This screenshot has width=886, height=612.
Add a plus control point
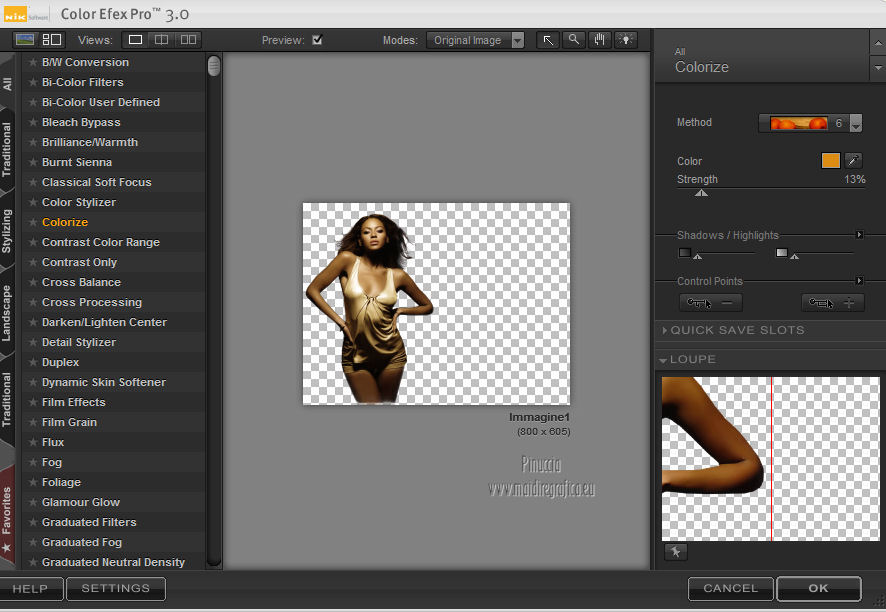pos(832,303)
